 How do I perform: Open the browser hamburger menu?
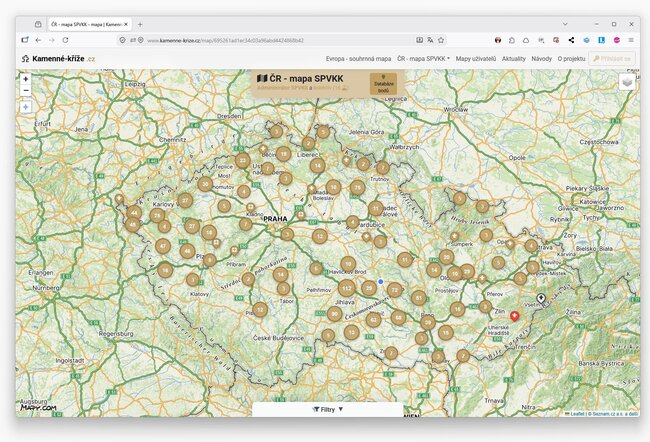pos(631,40)
